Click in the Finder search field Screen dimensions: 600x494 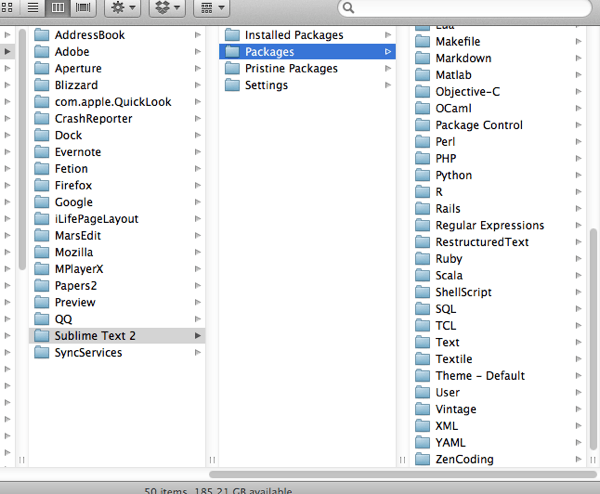tap(464, 8)
